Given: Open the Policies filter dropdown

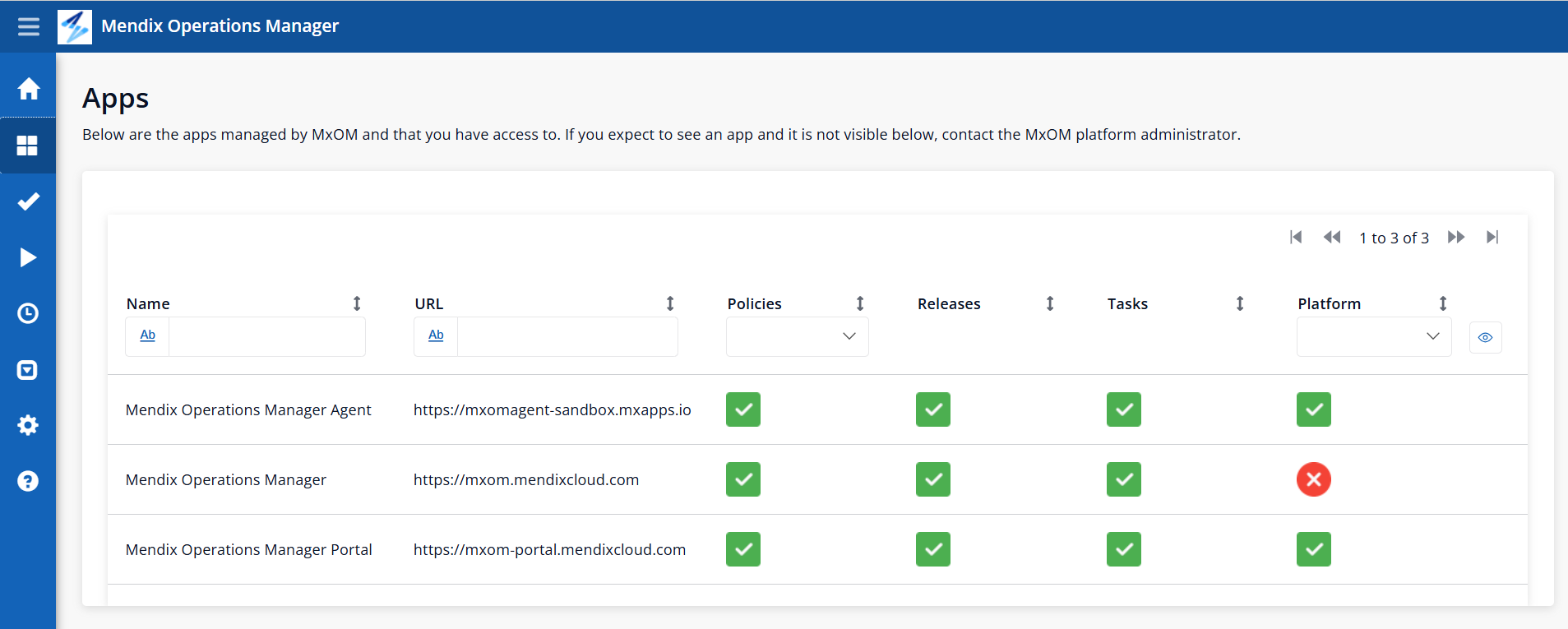Looking at the screenshot, I should (x=798, y=336).
